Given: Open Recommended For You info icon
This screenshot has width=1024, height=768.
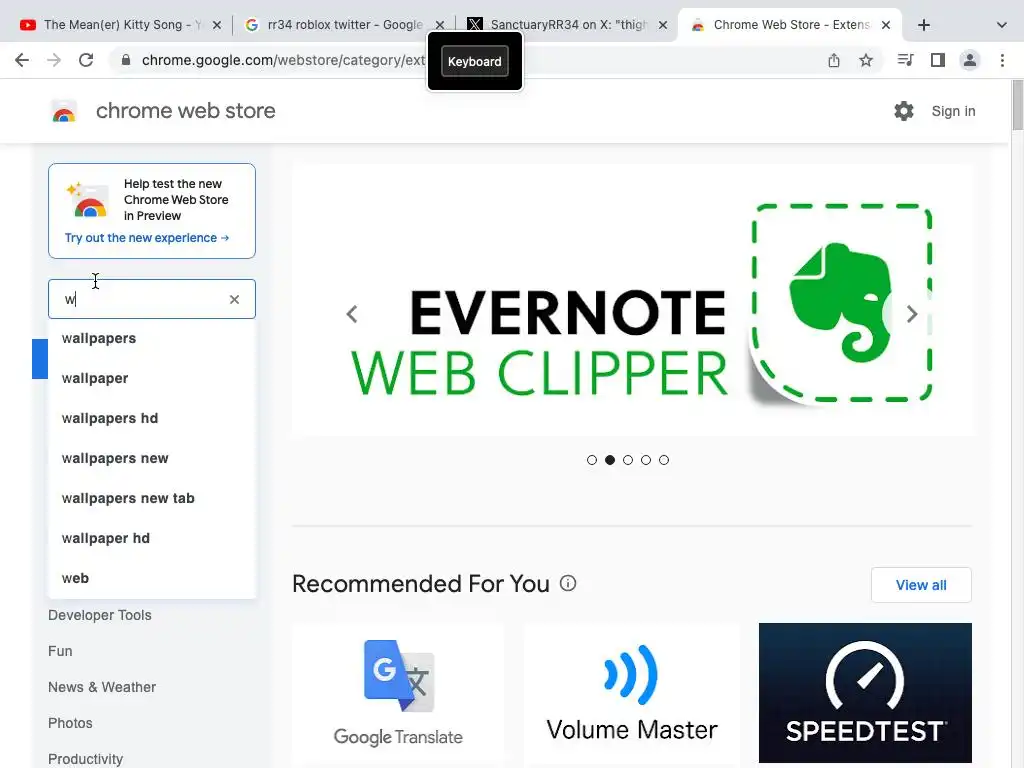Looking at the screenshot, I should pos(568,583).
